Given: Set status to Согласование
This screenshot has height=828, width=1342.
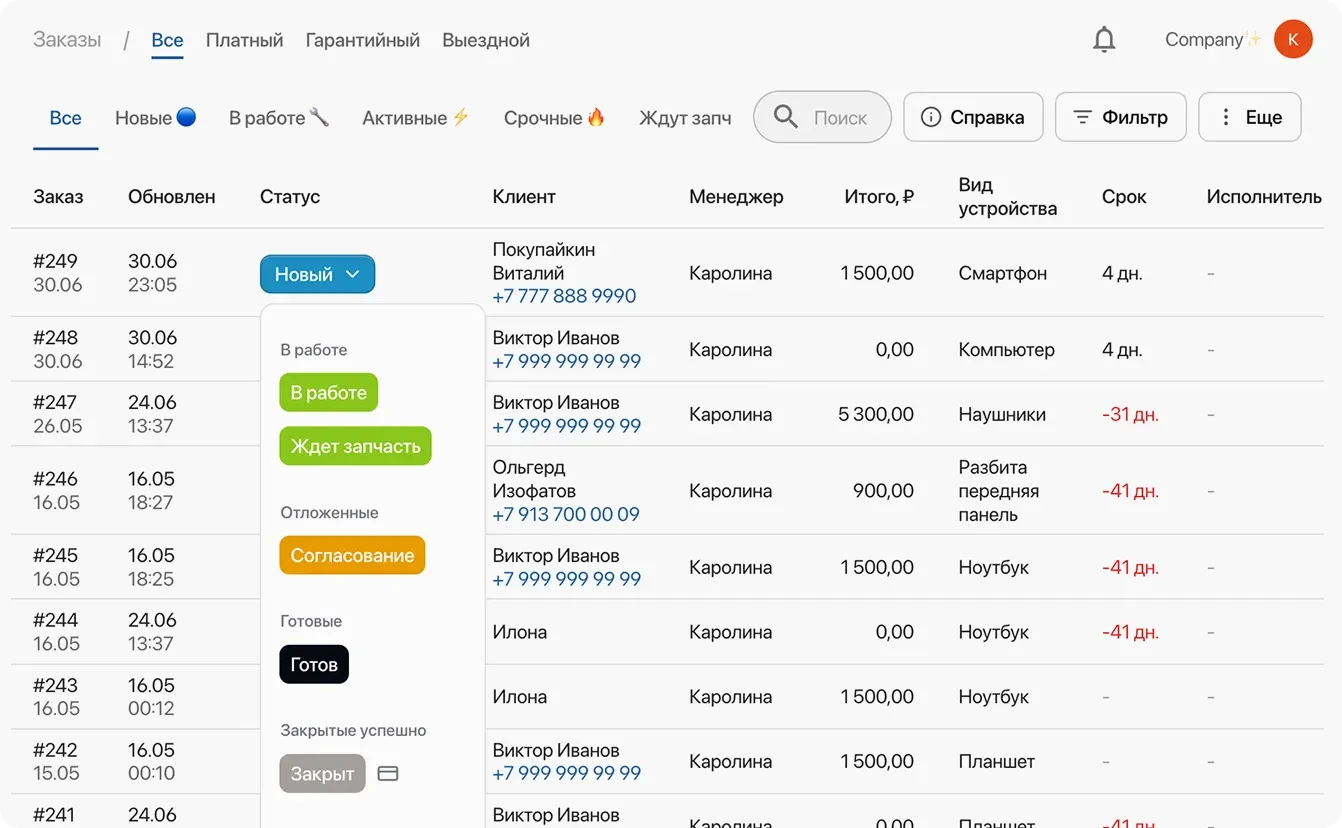Looking at the screenshot, I should pos(352,556).
